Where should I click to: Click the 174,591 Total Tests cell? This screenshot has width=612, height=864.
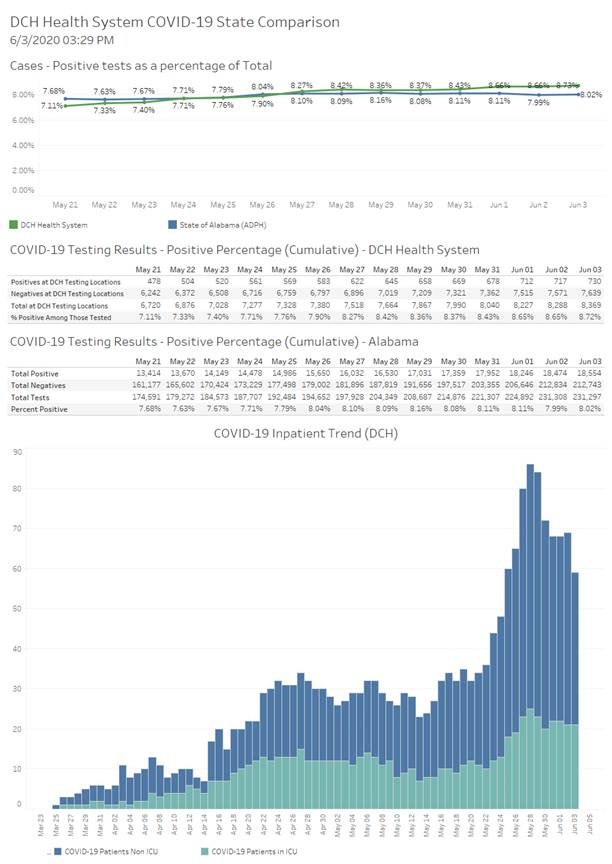click(147, 397)
